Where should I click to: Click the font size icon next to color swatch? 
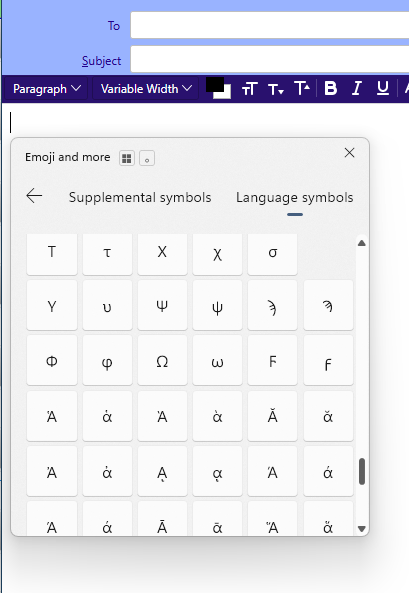coord(249,89)
